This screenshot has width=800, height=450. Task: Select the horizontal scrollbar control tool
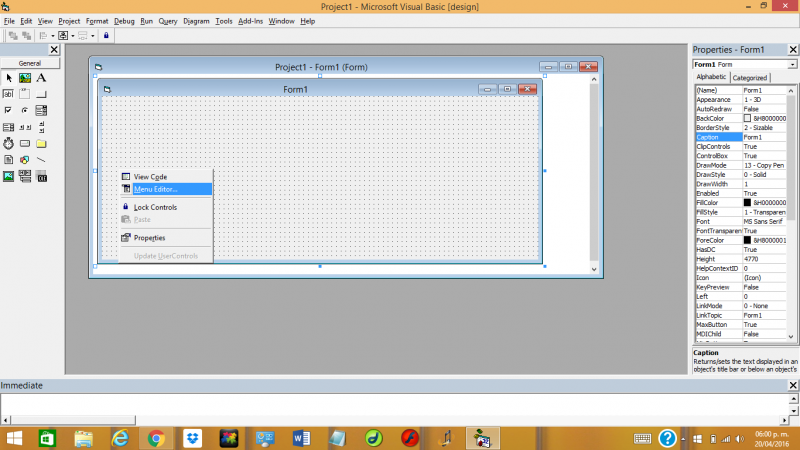[x=25, y=127]
